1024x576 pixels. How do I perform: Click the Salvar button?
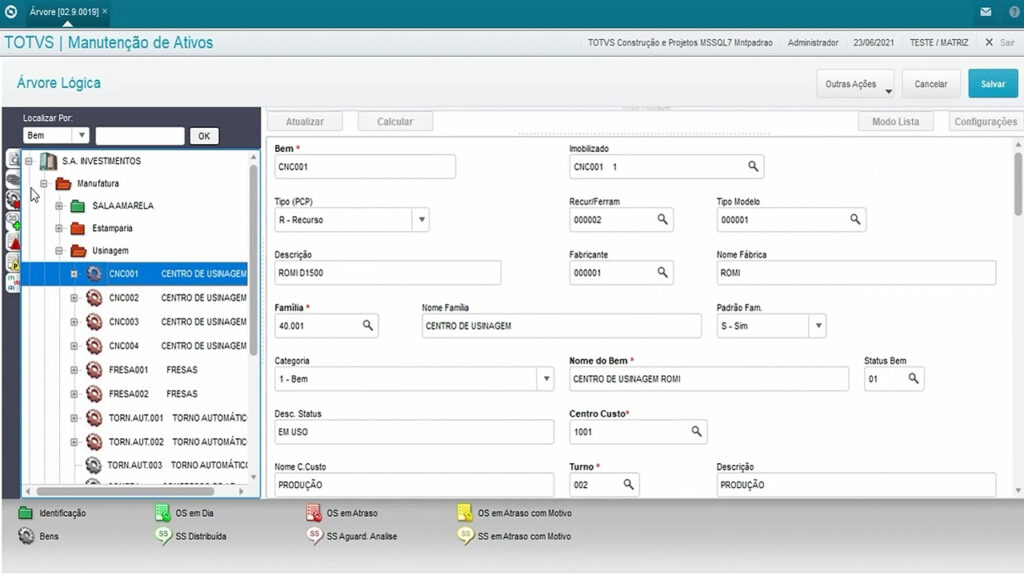pos(993,84)
